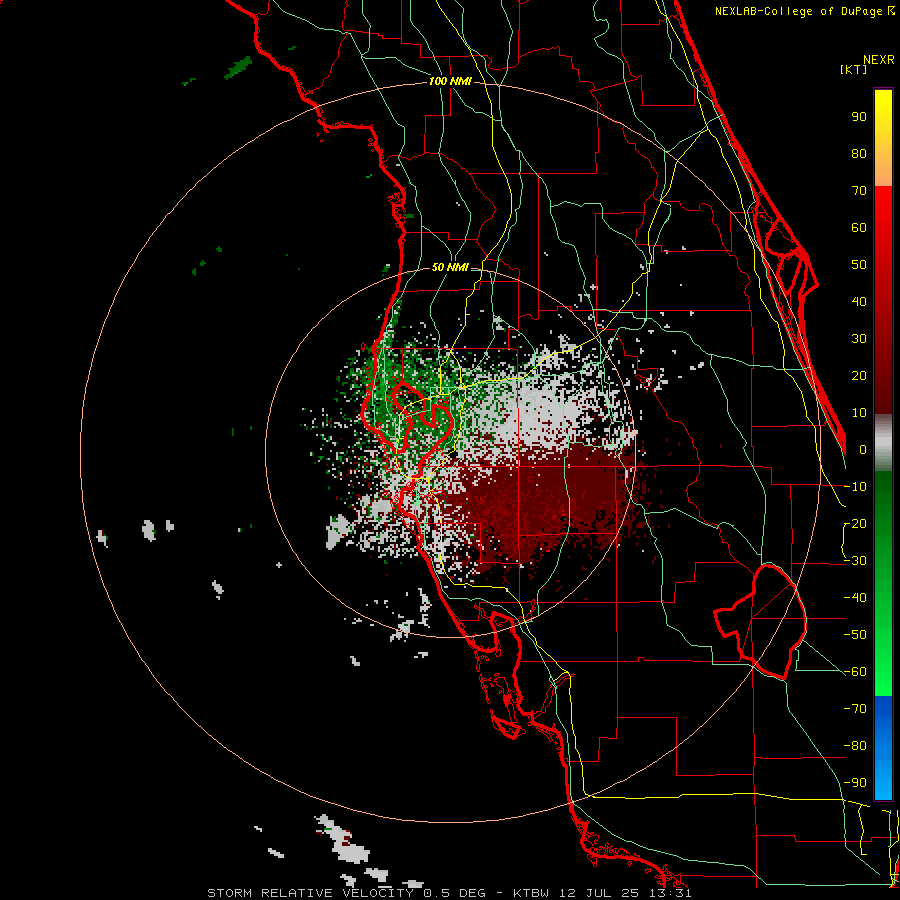Image resolution: width=900 pixels, height=900 pixels.
Task: Click the positive 40 value on velocity scale
Action: pyautogui.click(x=859, y=302)
